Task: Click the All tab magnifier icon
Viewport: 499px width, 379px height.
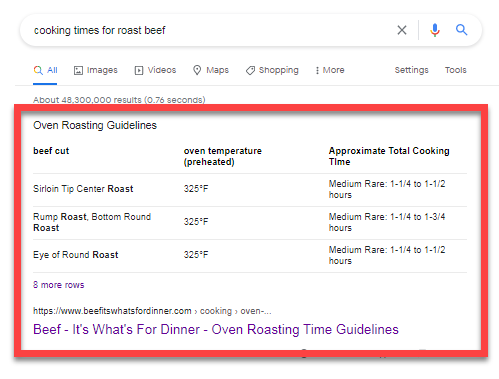Action: [x=38, y=70]
